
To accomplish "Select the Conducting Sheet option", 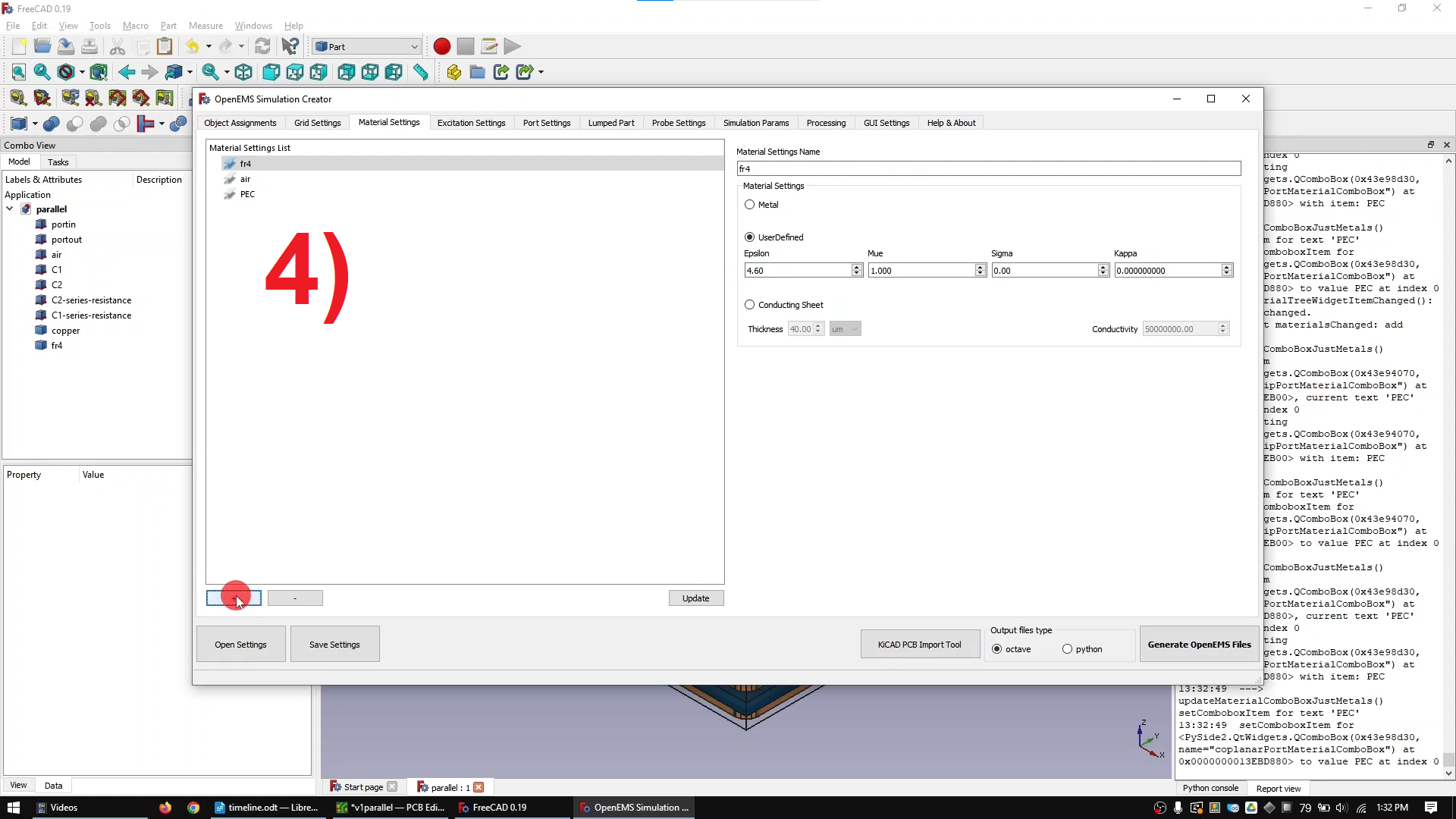I will [x=750, y=304].
